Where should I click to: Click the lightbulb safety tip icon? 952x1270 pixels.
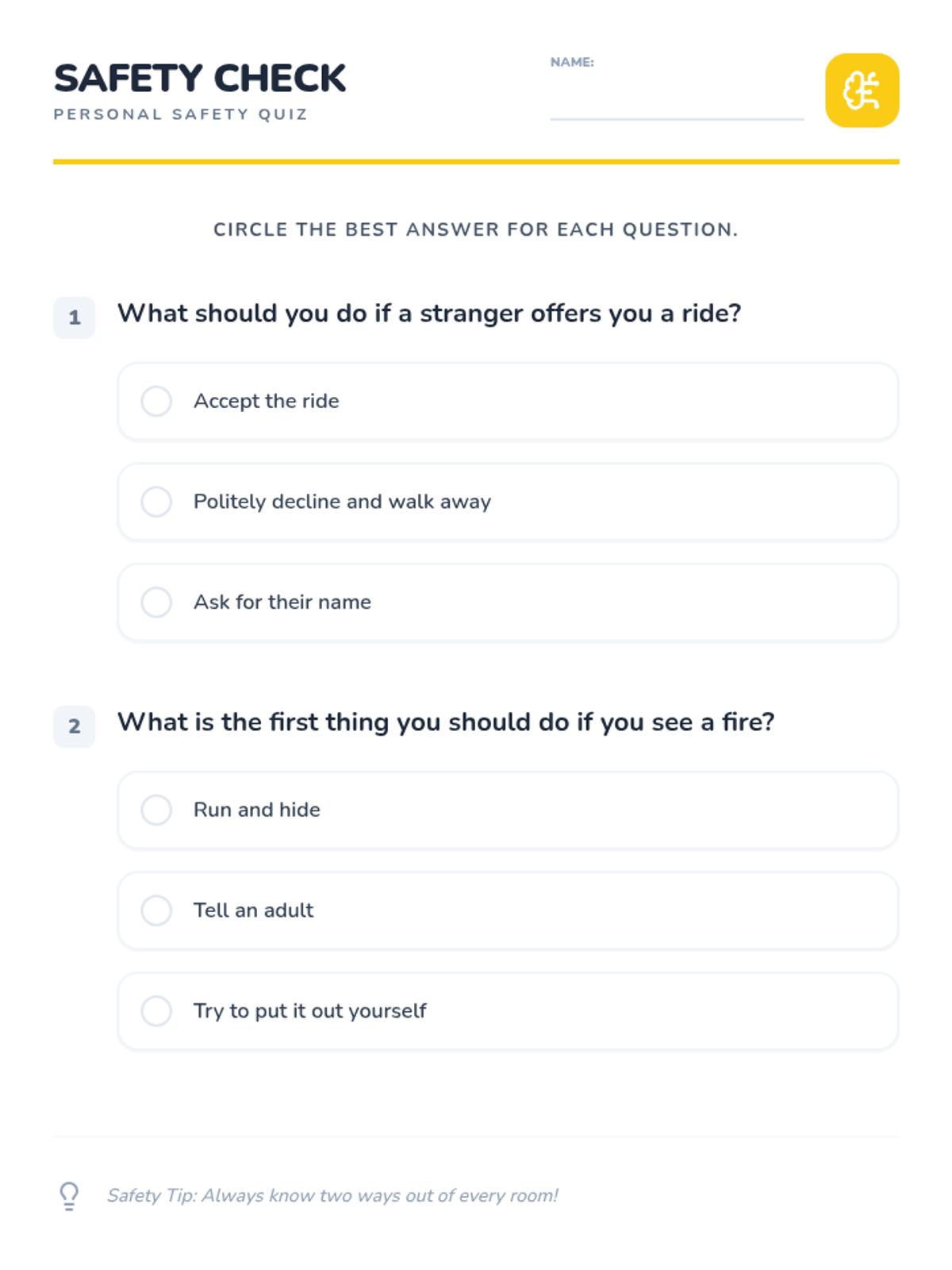point(69,1195)
